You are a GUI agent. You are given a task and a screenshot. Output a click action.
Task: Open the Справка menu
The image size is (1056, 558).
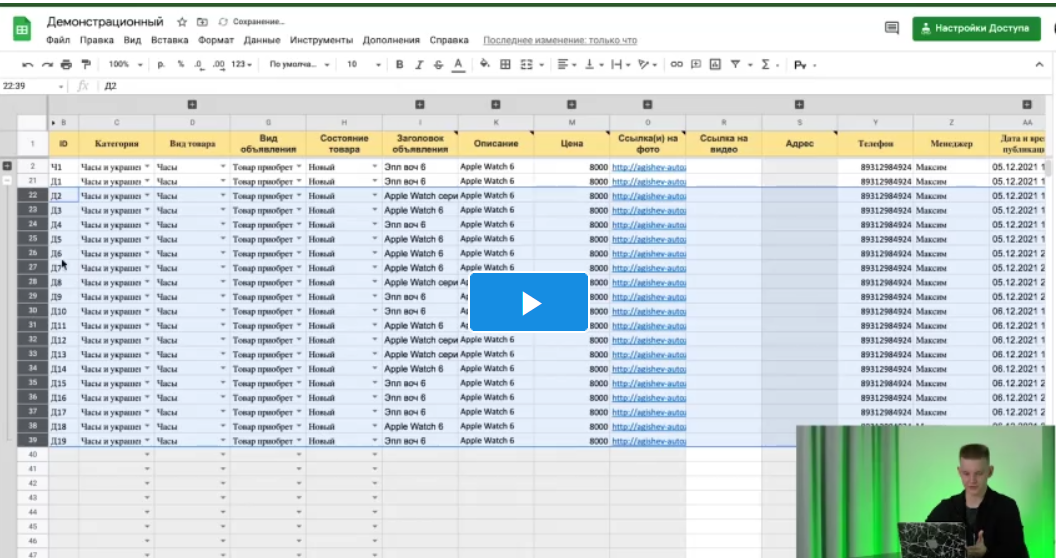click(449, 40)
